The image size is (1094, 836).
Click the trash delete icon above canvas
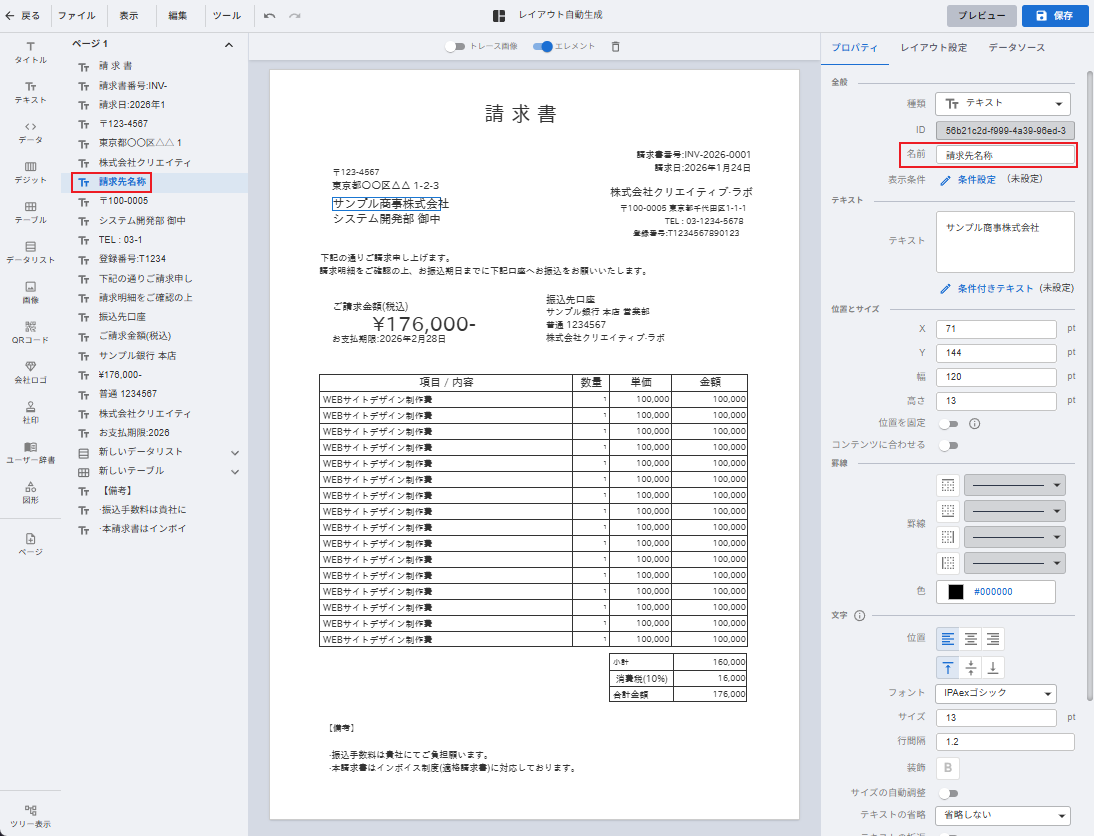pyautogui.click(x=615, y=46)
